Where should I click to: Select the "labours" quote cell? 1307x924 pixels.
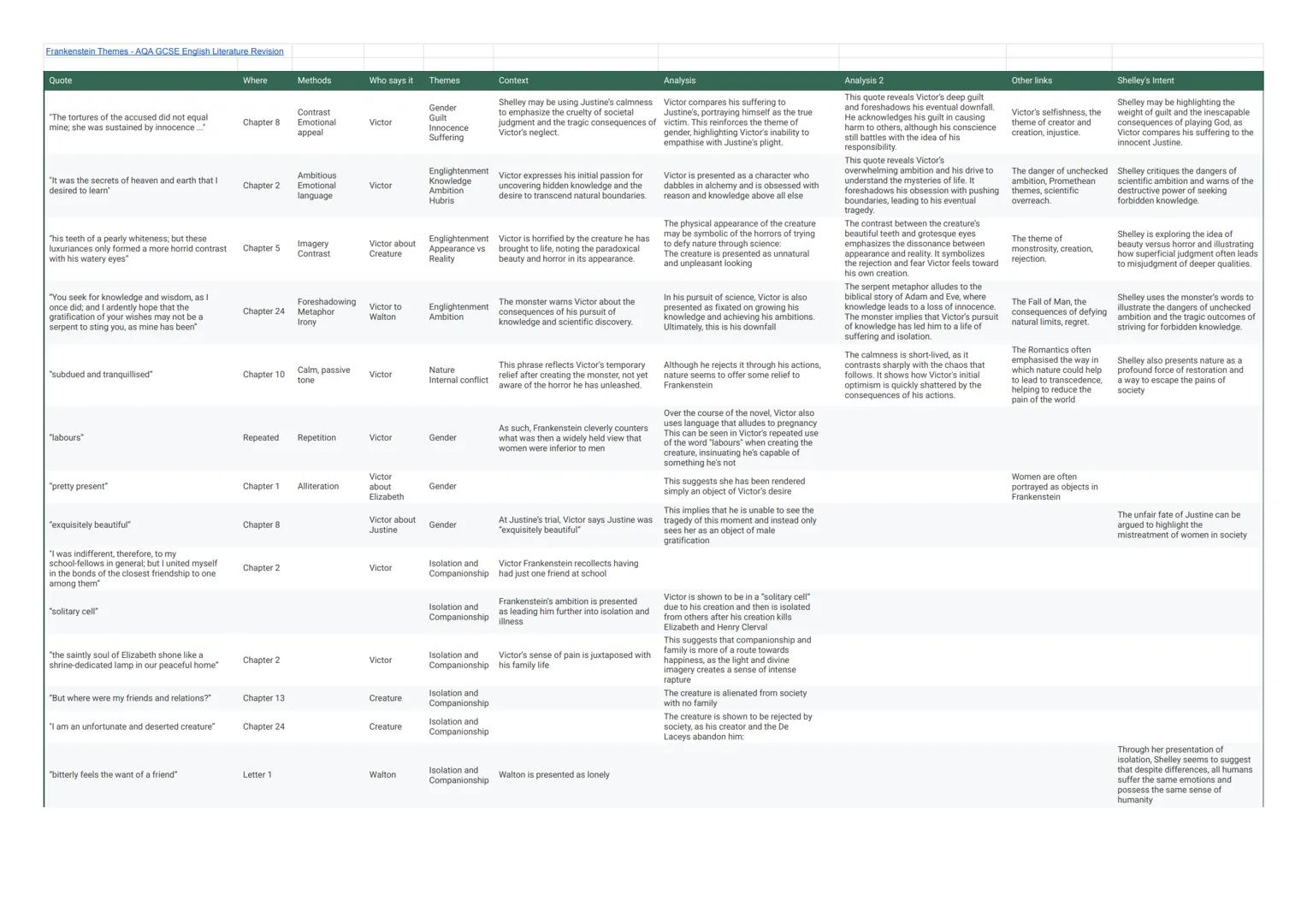pos(67,438)
